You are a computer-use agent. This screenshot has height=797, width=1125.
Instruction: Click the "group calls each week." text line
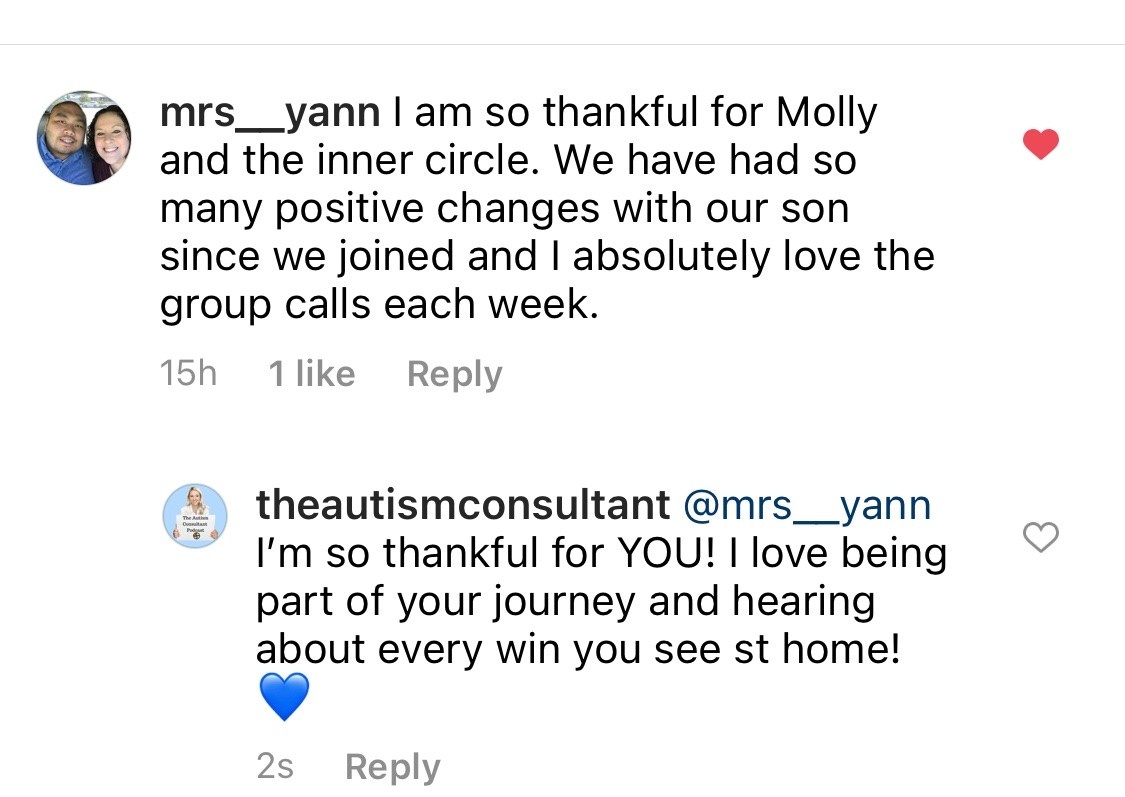tap(379, 305)
